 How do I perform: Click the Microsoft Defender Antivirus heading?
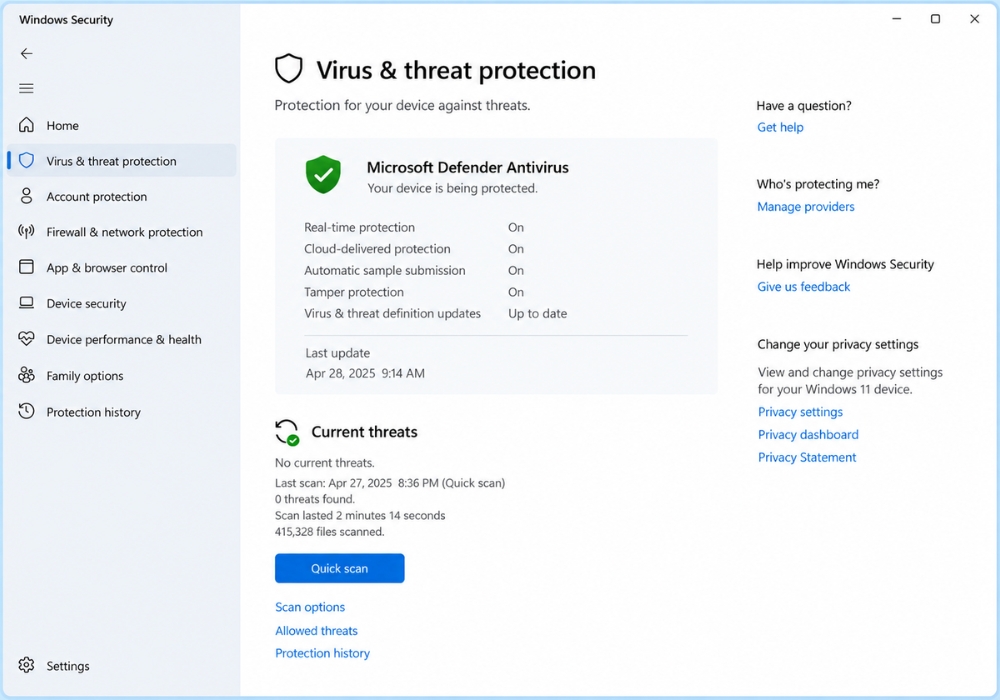tap(467, 168)
